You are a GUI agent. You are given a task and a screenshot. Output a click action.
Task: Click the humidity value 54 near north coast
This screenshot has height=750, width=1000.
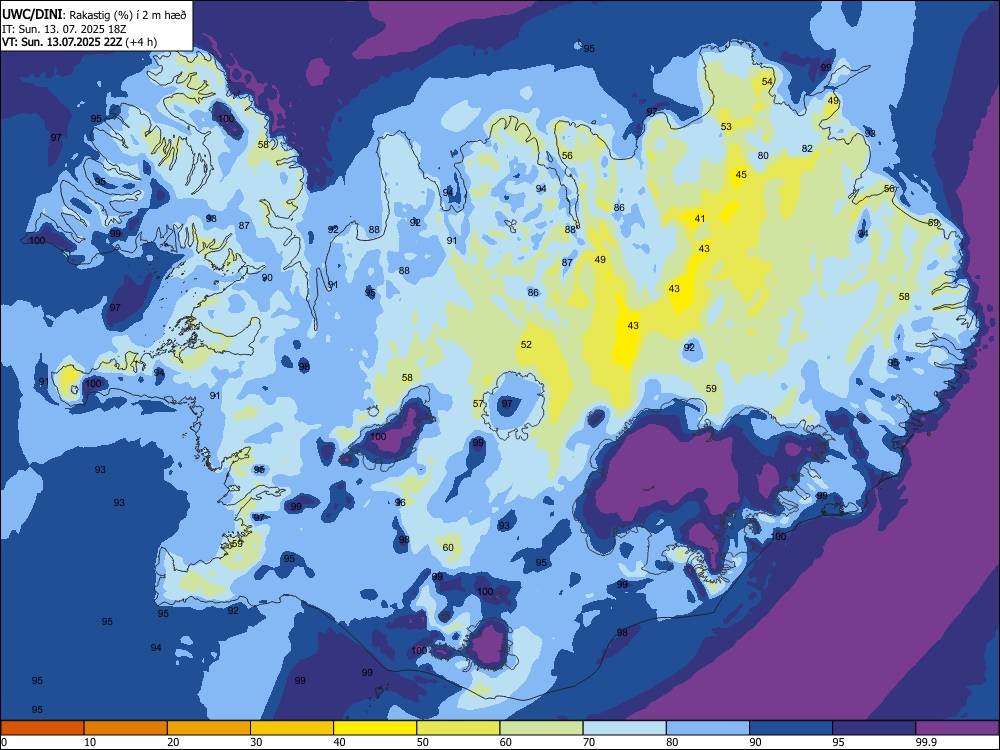pyautogui.click(x=767, y=82)
